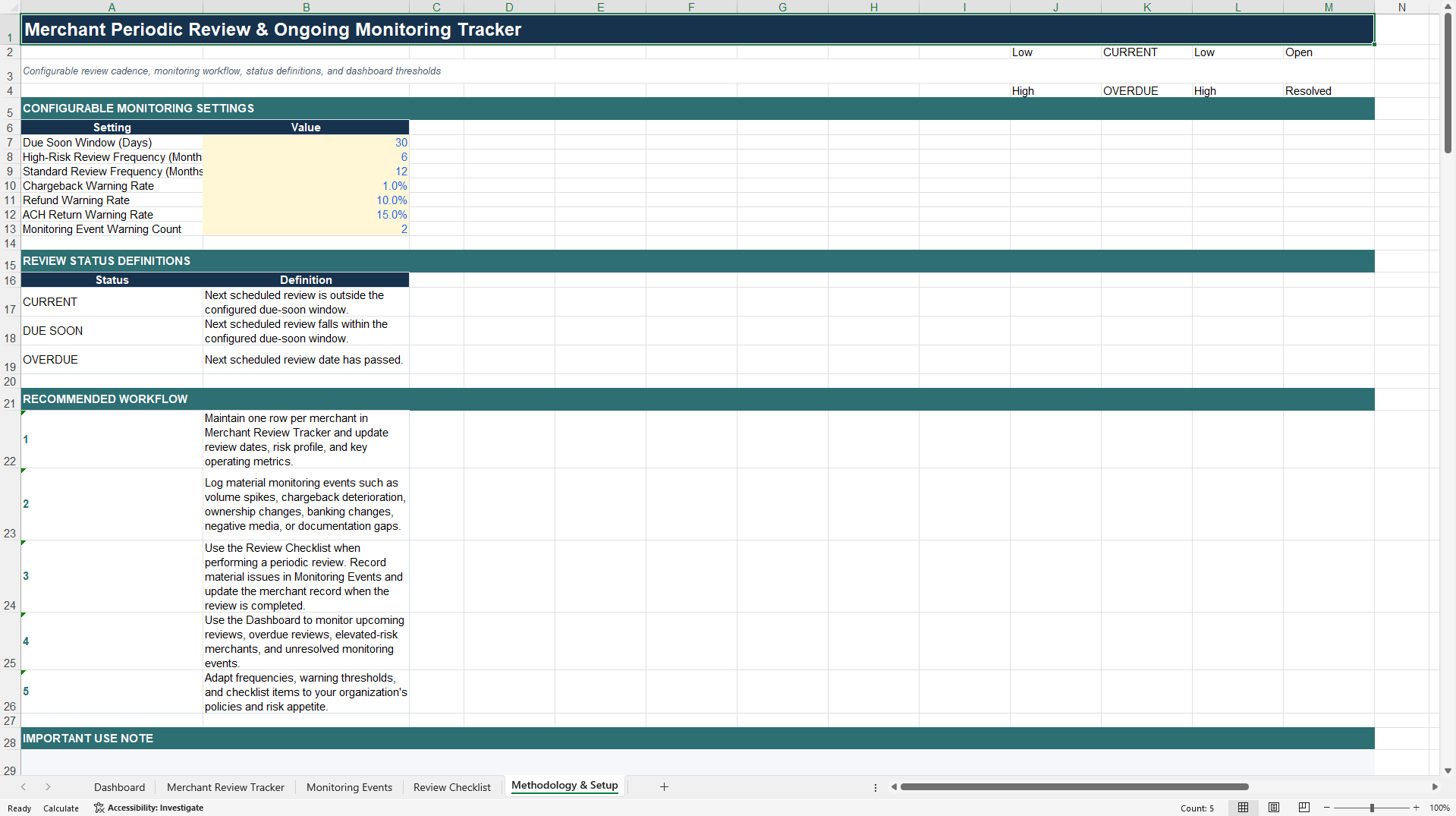
Task: Click CONFIGURABLE MONITORING SETTINGS header
Action: (697, 109)
